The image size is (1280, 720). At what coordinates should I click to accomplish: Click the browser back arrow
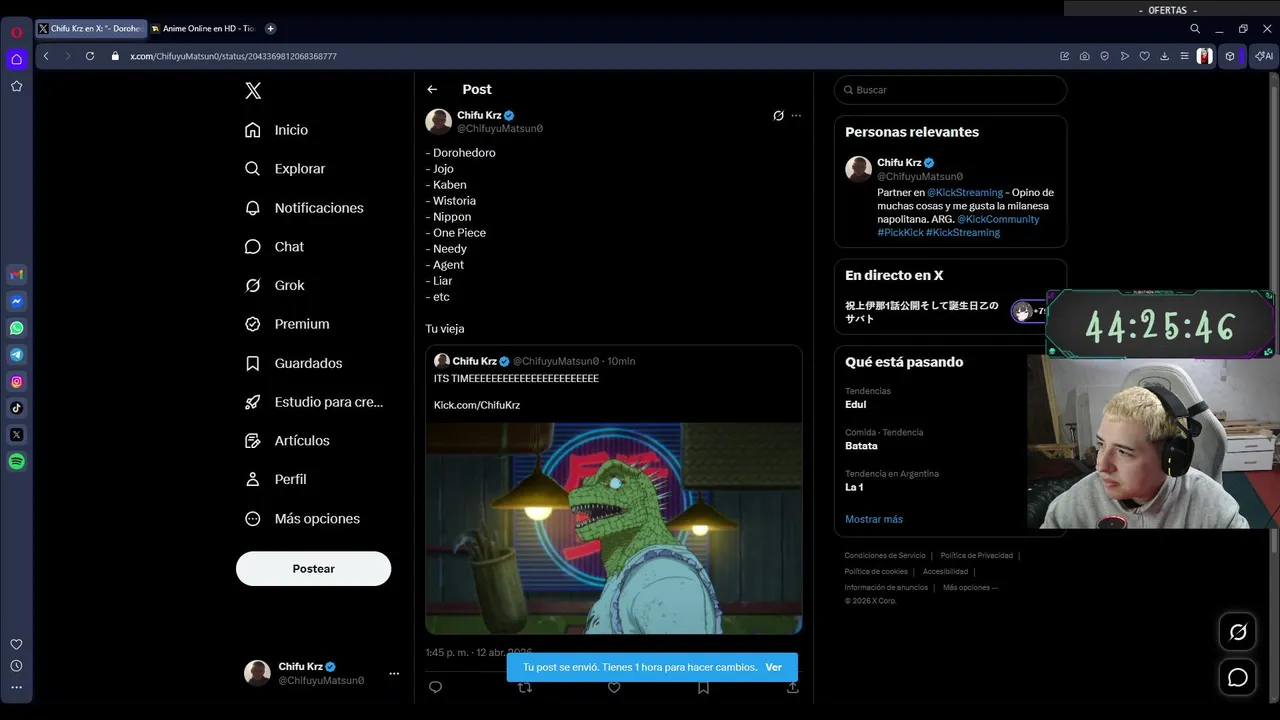click(46, 56)
